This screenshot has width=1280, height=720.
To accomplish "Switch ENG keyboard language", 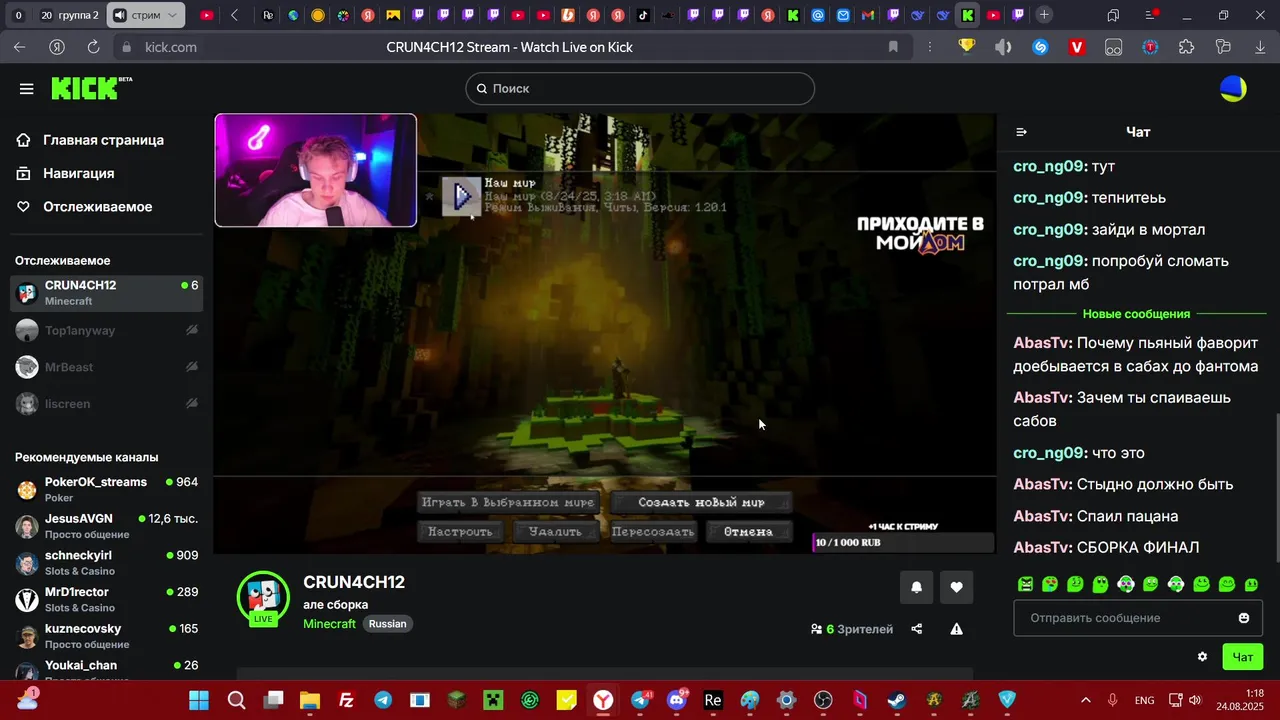I will [x=1145, y=700].
